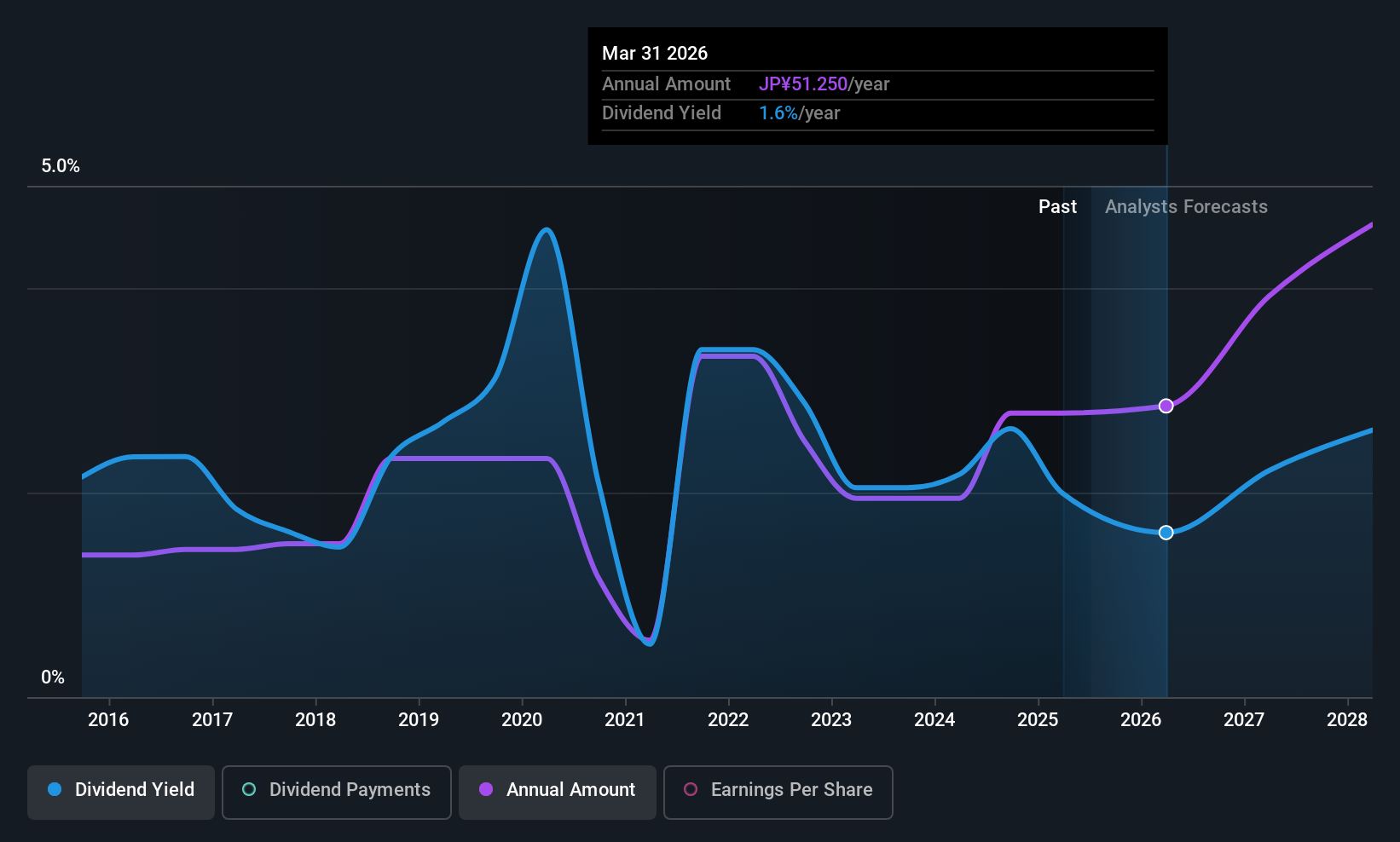1400x842 pixels.
Task: Click the 2017 x-axis label
Action: click(x=212, y=720)
